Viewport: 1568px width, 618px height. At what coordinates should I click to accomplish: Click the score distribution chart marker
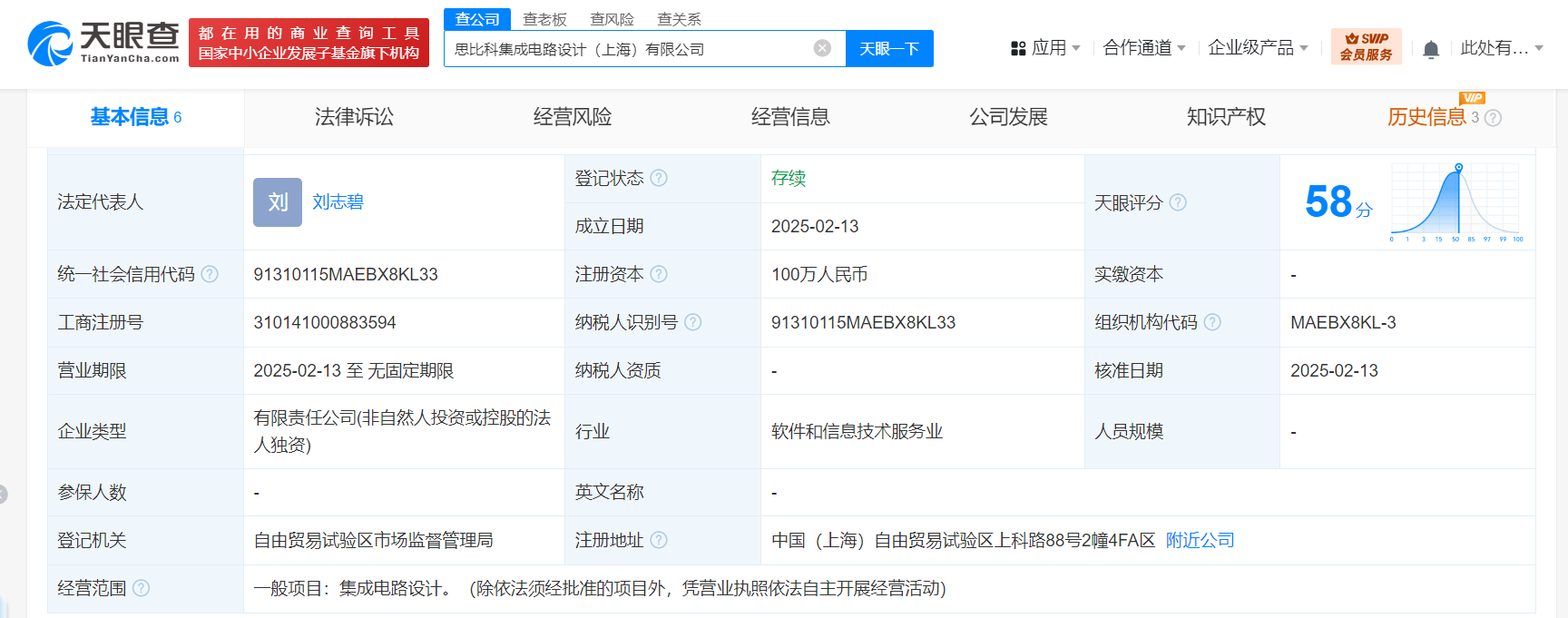[x=1459, y=168]
